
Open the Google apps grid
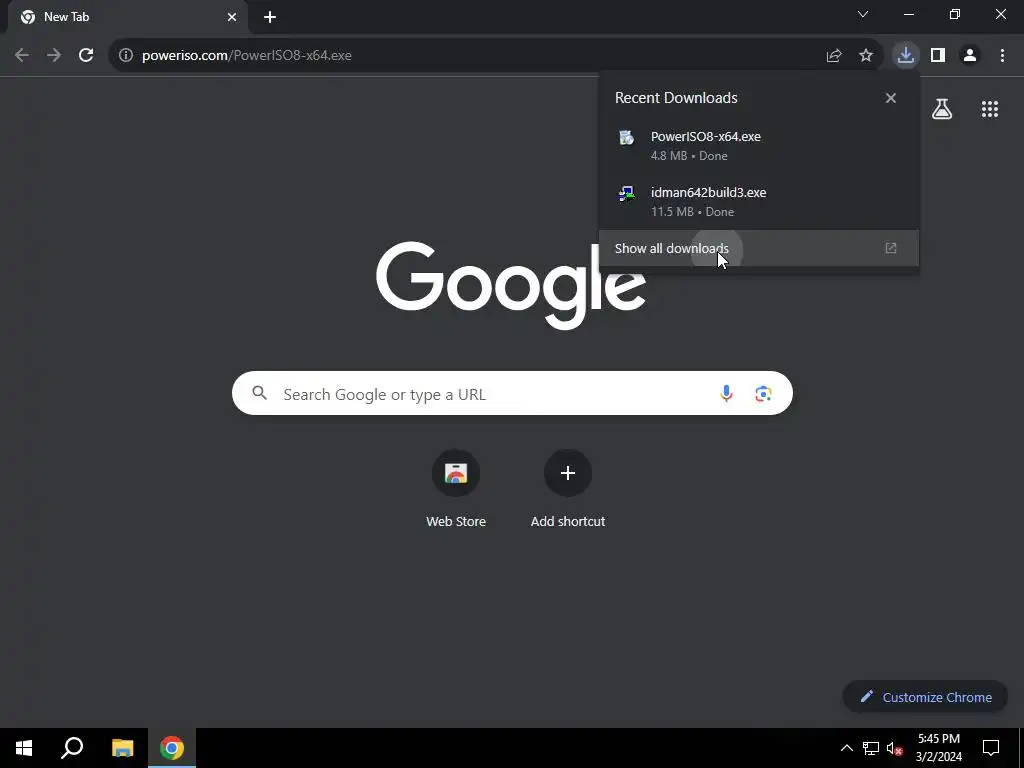pos(990,109)
